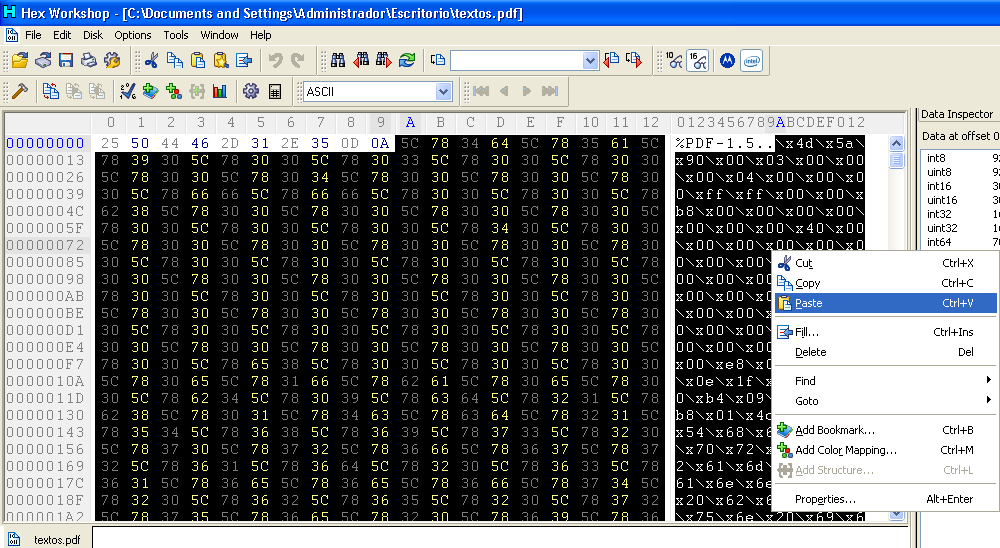Click the Add Color Mapping icon
The image size is (1000, 548).
(173, 91)
